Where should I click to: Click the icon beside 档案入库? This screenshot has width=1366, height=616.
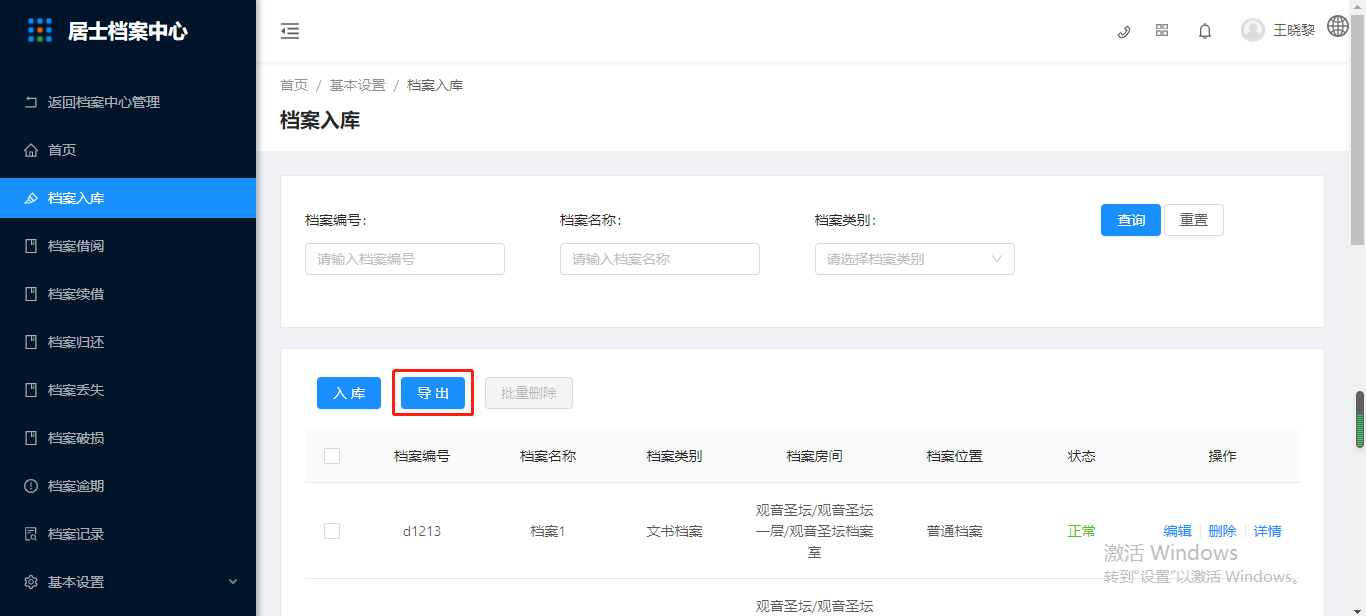pyautogui.click(x=31, y=198)
